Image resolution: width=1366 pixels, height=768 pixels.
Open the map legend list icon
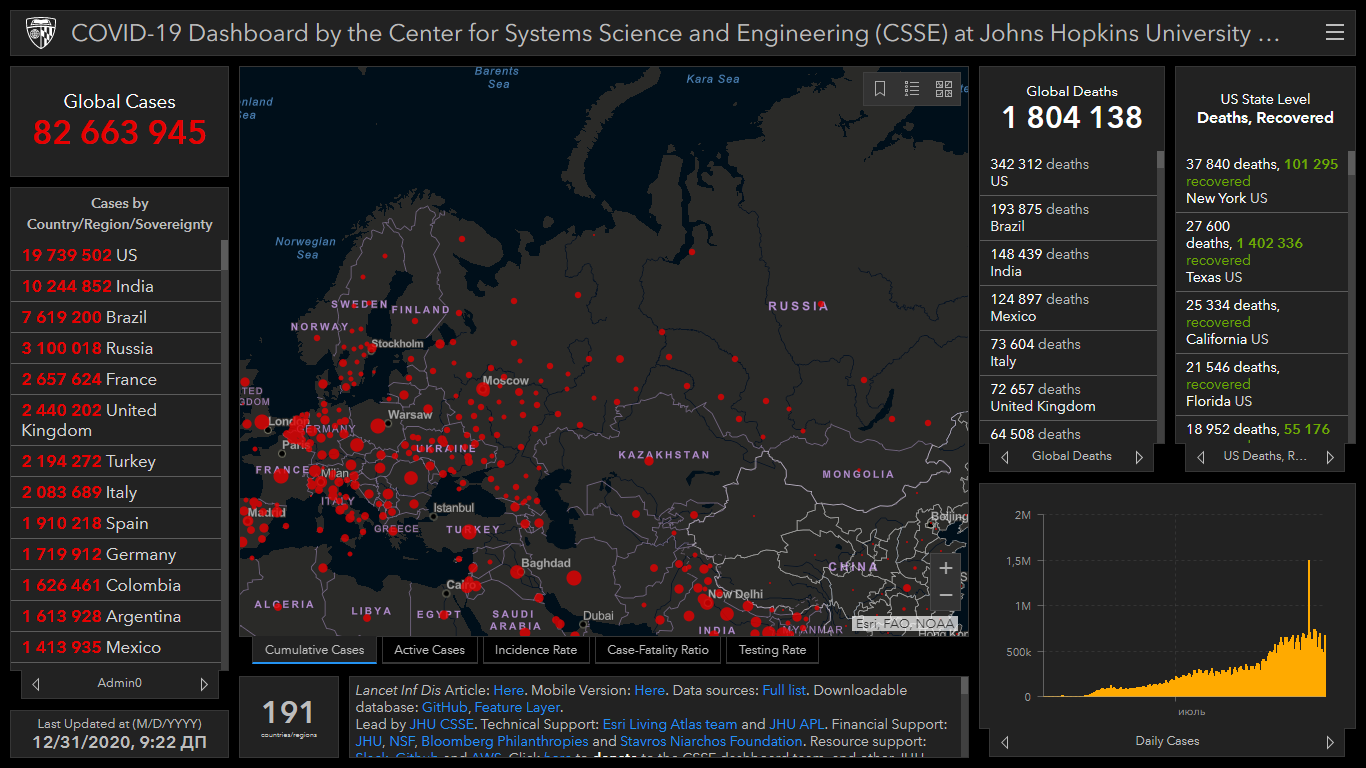(912, 89)
